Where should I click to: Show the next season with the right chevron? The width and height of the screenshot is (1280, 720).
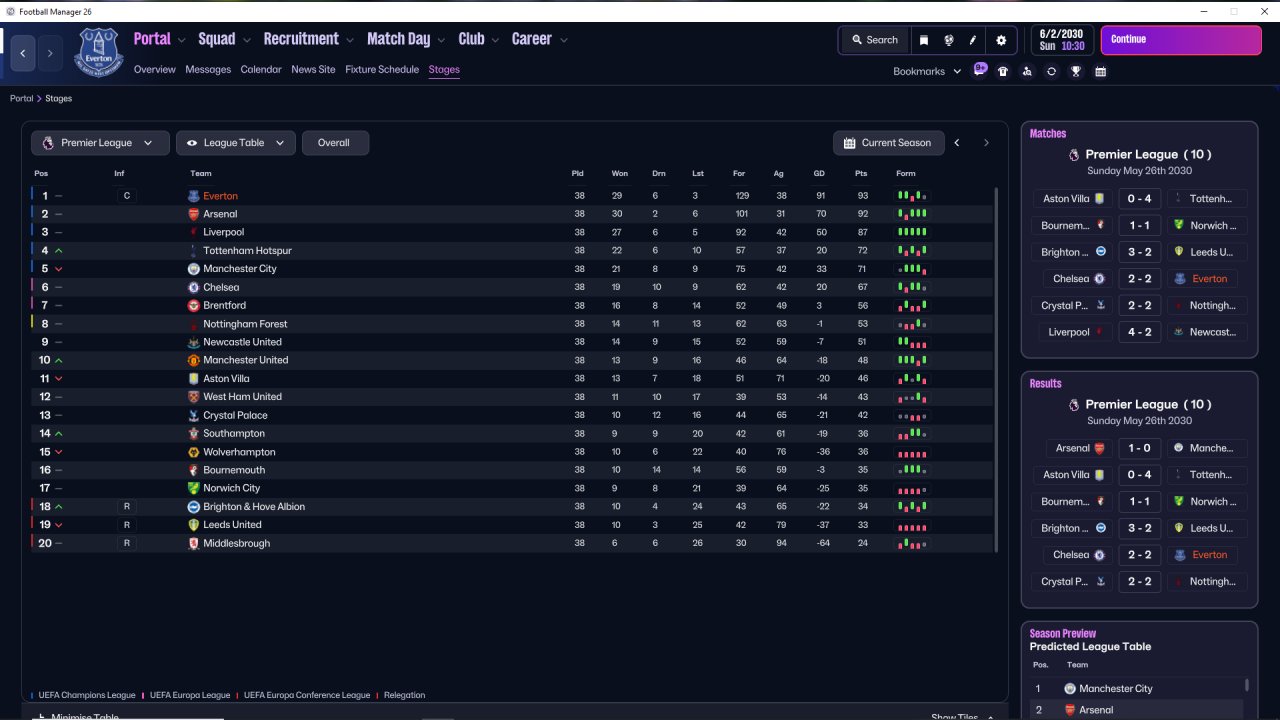coord(986,143)
